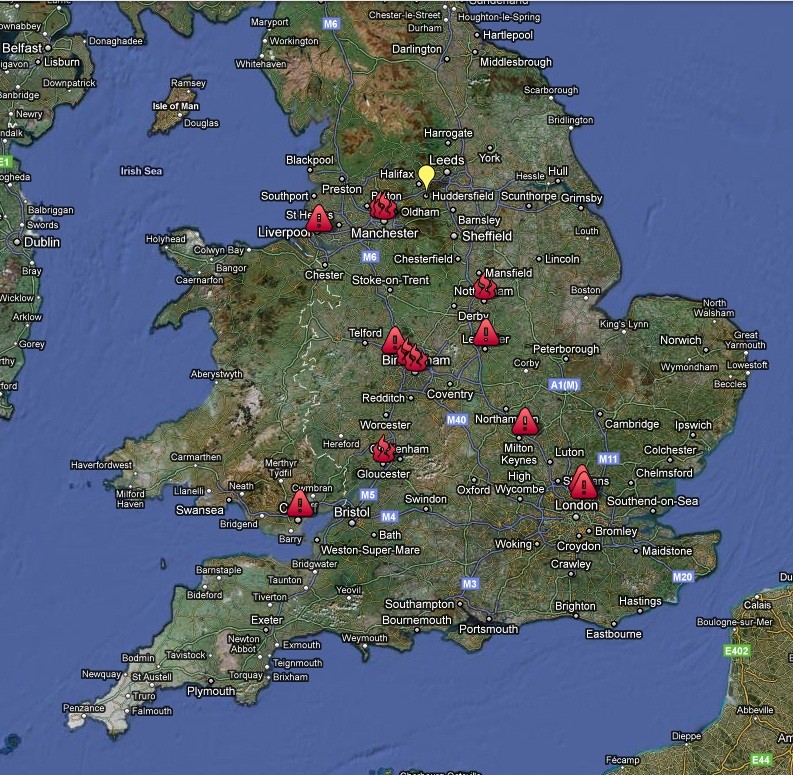Select the M11 motorway shield
Viewport: 793px width, 775px height.
608,458
